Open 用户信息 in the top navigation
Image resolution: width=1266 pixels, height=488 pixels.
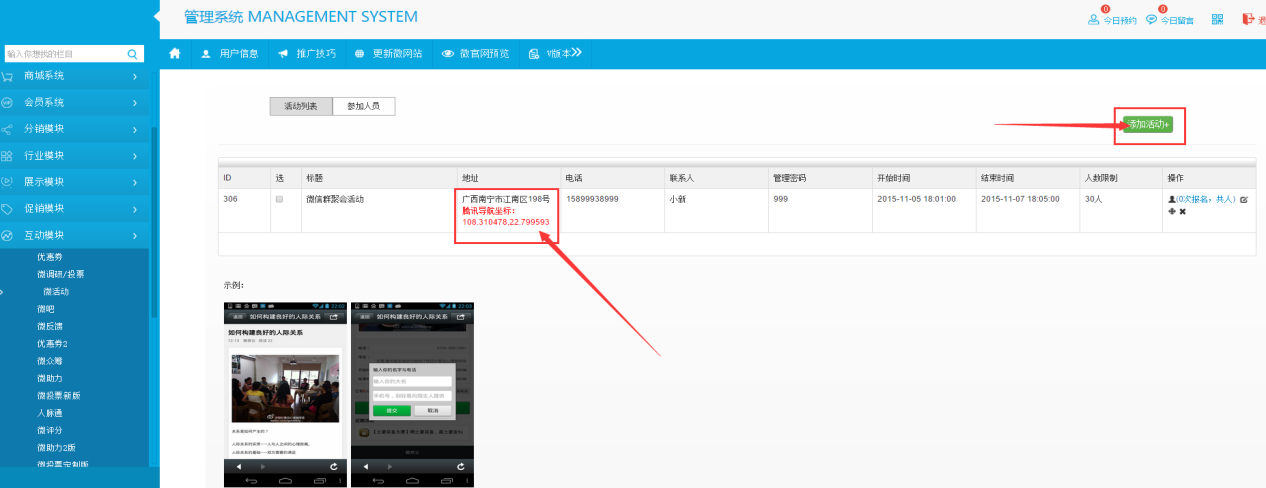(x=230, y=54)
